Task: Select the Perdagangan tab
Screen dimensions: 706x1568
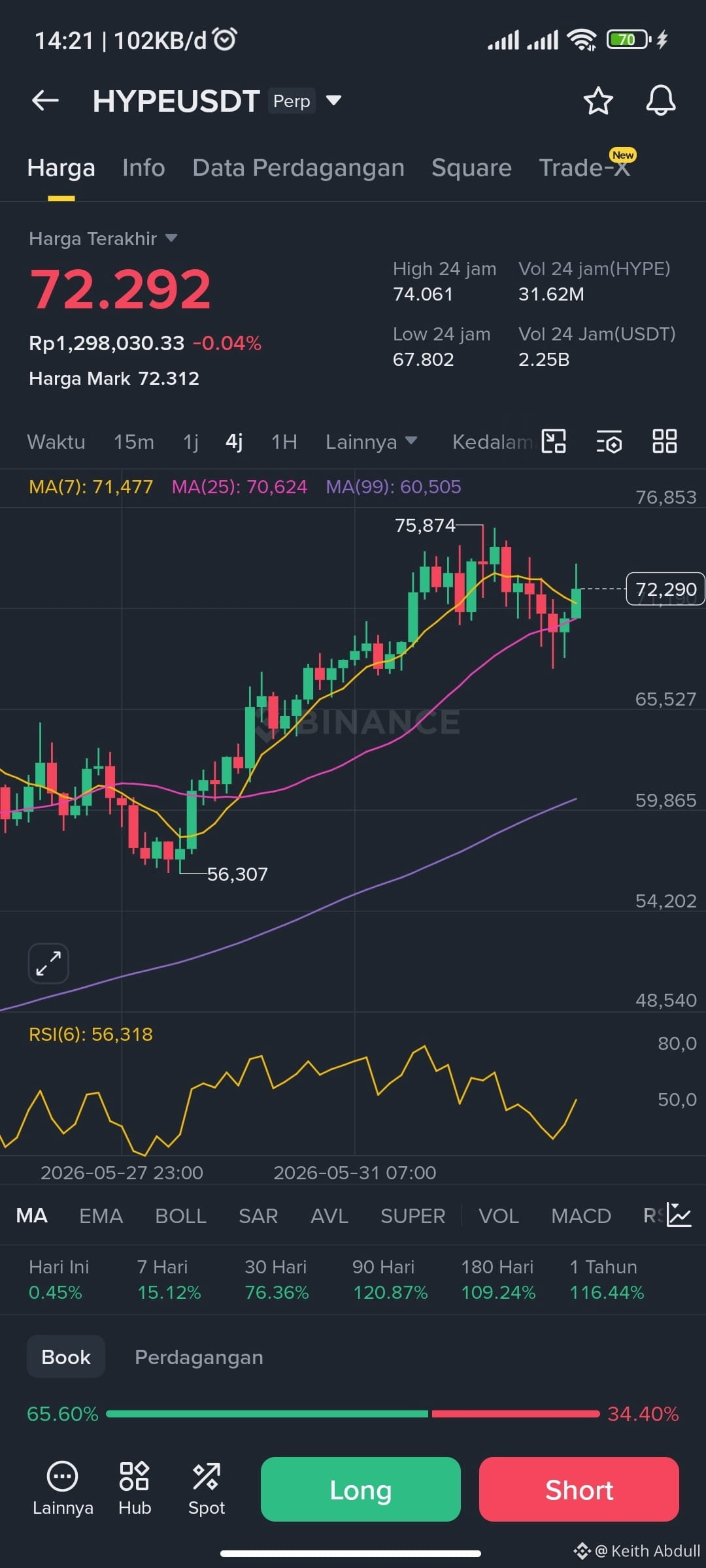Action: point(199,1357)
